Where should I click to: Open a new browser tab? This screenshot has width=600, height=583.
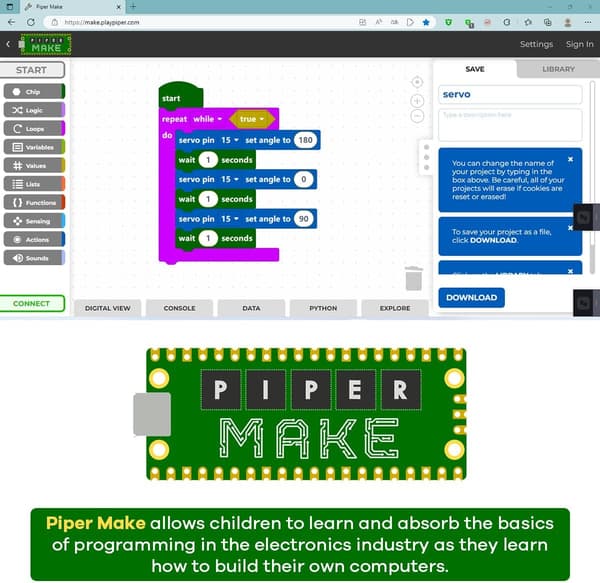[133, 7]
